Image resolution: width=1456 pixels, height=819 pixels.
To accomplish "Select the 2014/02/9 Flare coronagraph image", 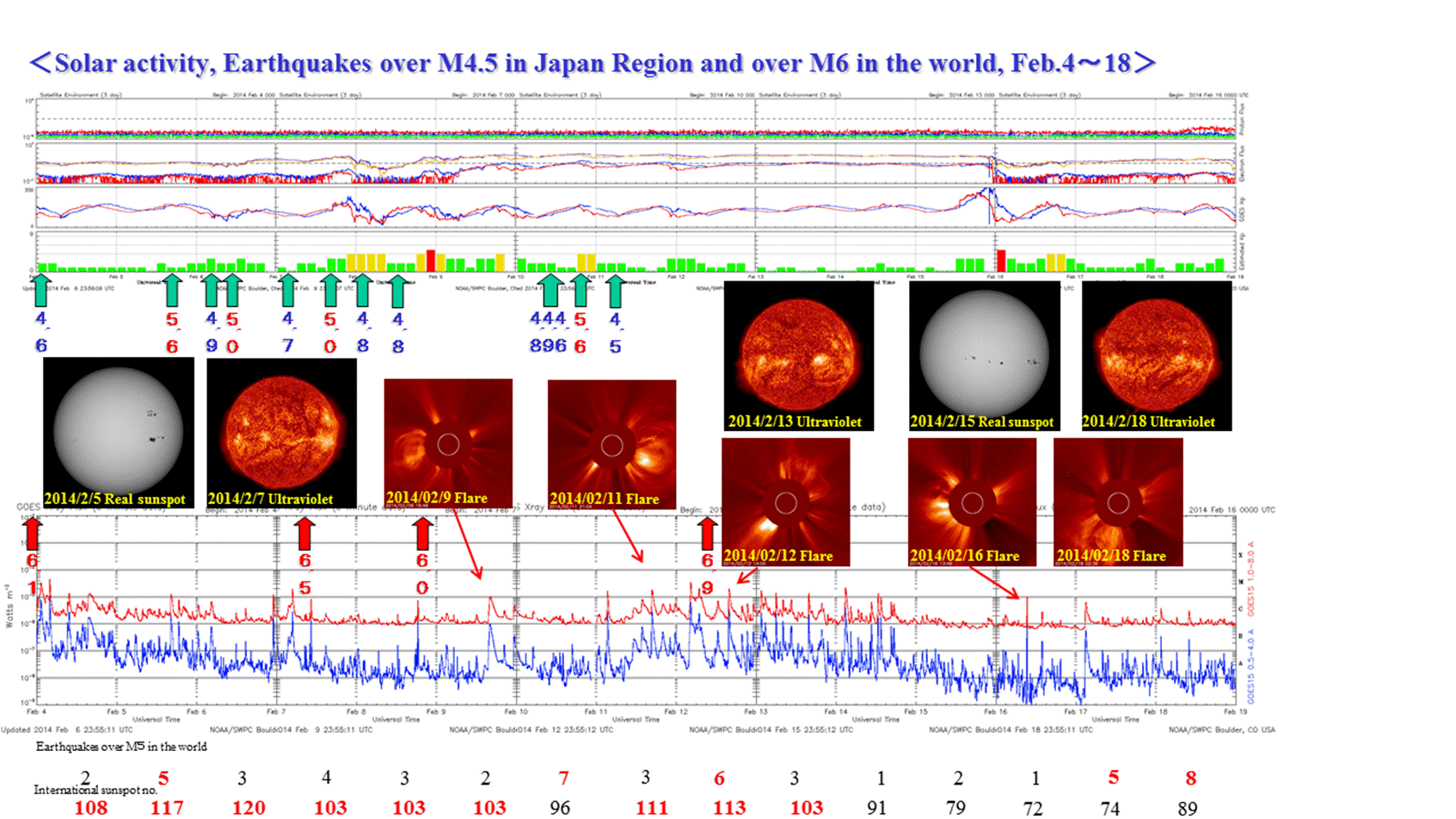I will (x=448, y=443).
